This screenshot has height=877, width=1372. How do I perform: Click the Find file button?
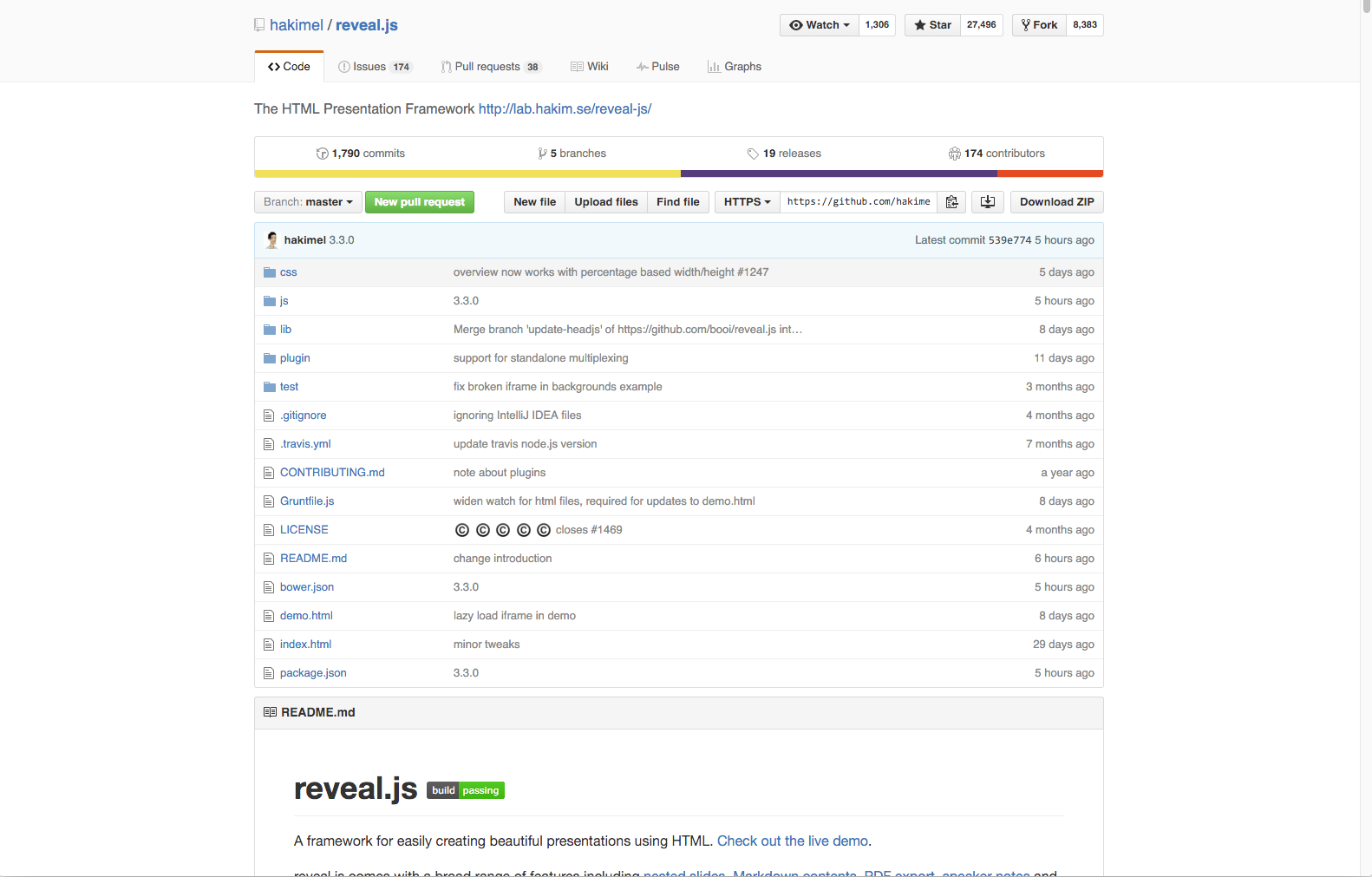coord(678,202)
